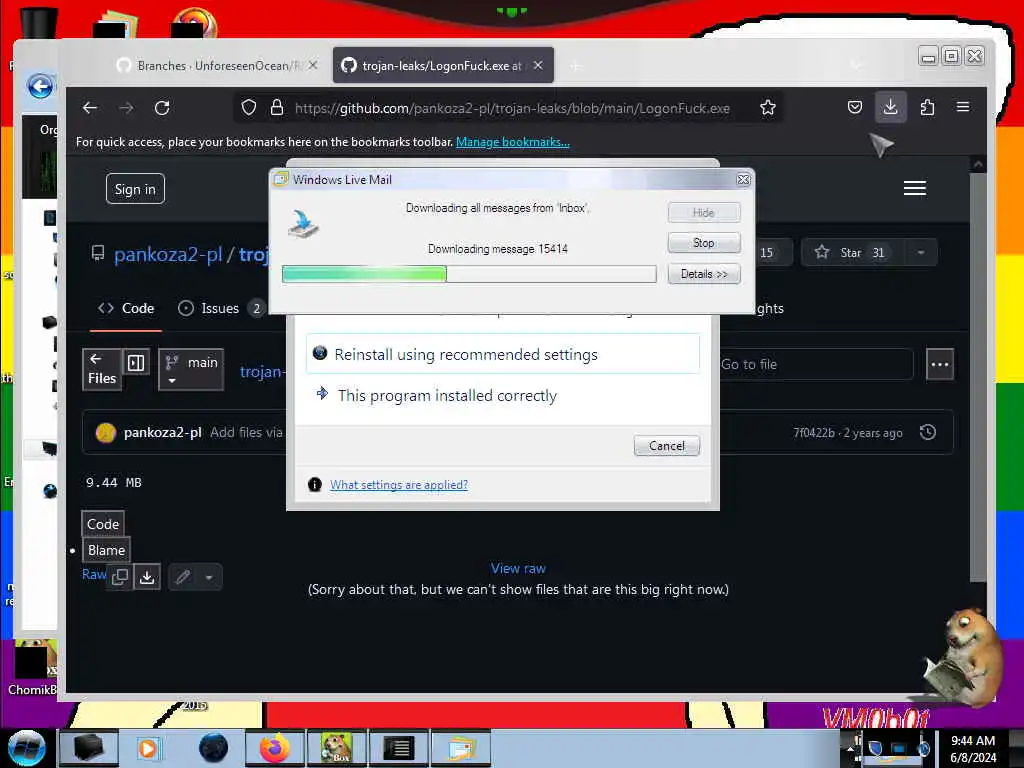This screenshot has height=768, width=1024.
Task: Open a new tab with plus
Action: [575, 65]
